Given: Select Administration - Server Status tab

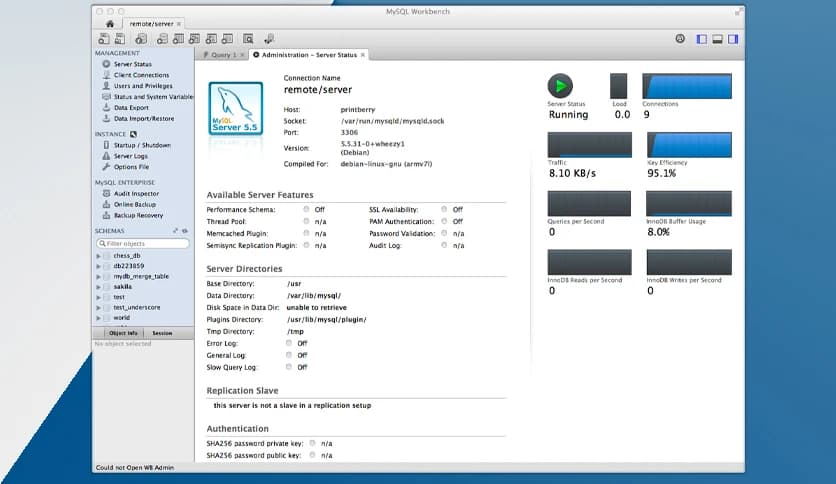Looking at the screenshot, I should coord(309,55).
